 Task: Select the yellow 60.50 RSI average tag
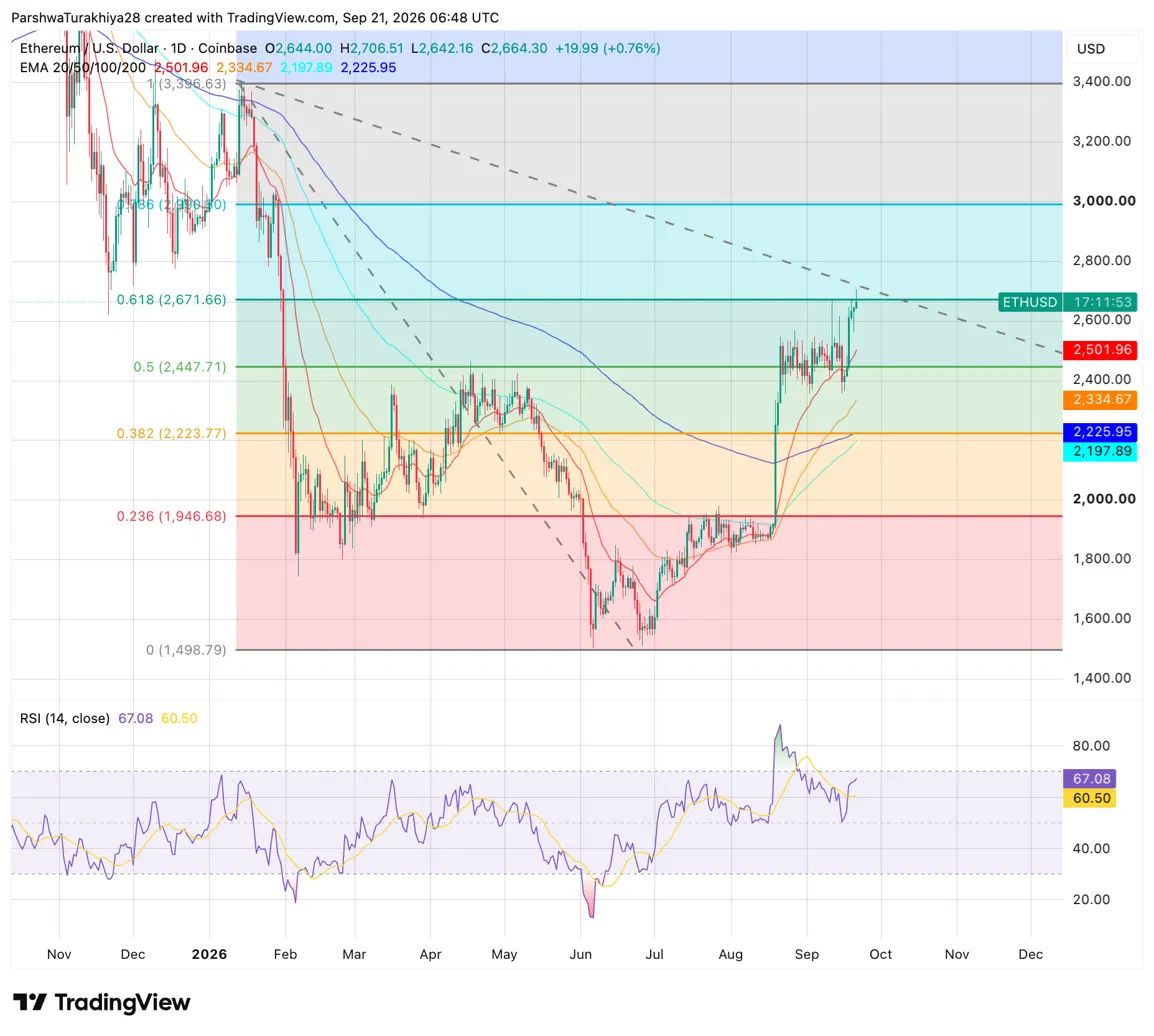coord(1090,798)
